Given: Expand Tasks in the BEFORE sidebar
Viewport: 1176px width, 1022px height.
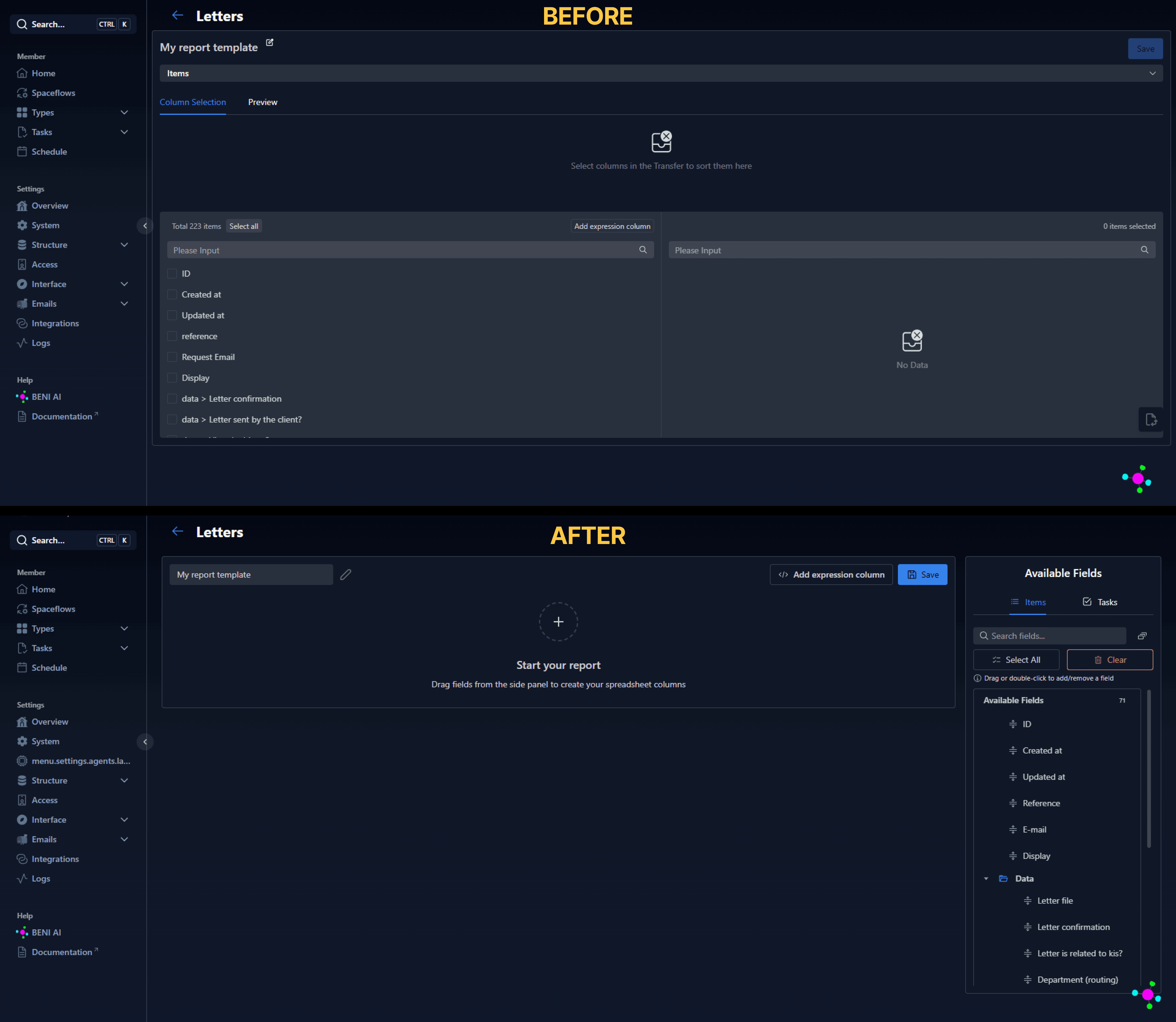Looking at the screenshot, I should coord(124,132).
